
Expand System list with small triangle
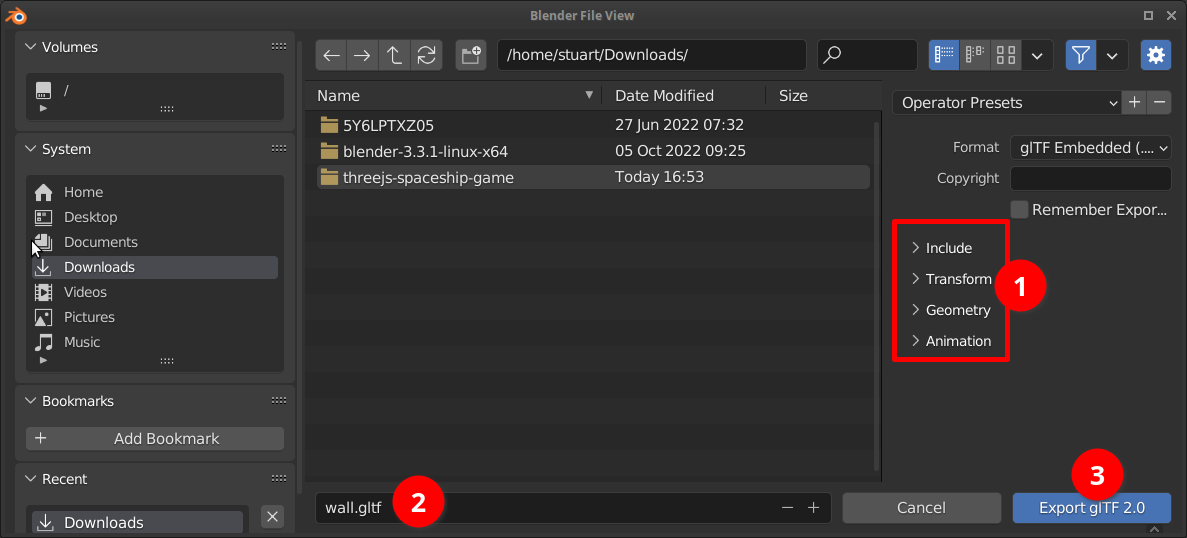(x=43, y=360)
